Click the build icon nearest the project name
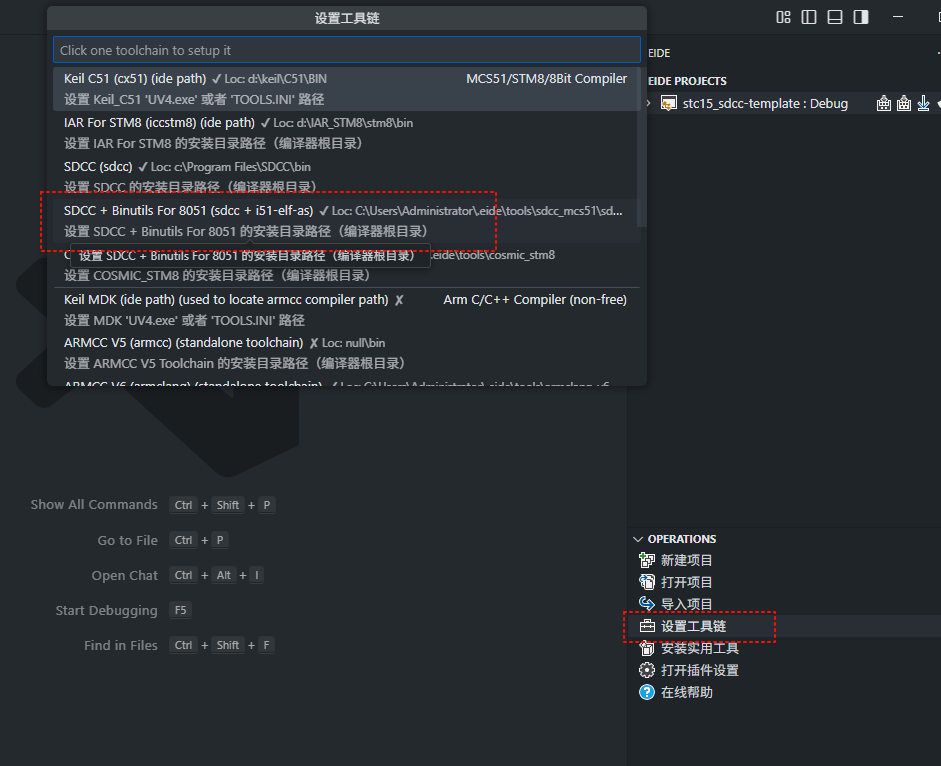This screenshot has width=941, height=766. [883, 103]
